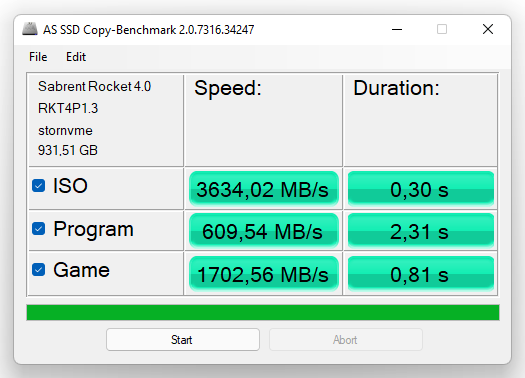Viewport: 525px width, 378px height.
Task: Click the 931,51 GB capacity text
Action: (x=68, y=150)
